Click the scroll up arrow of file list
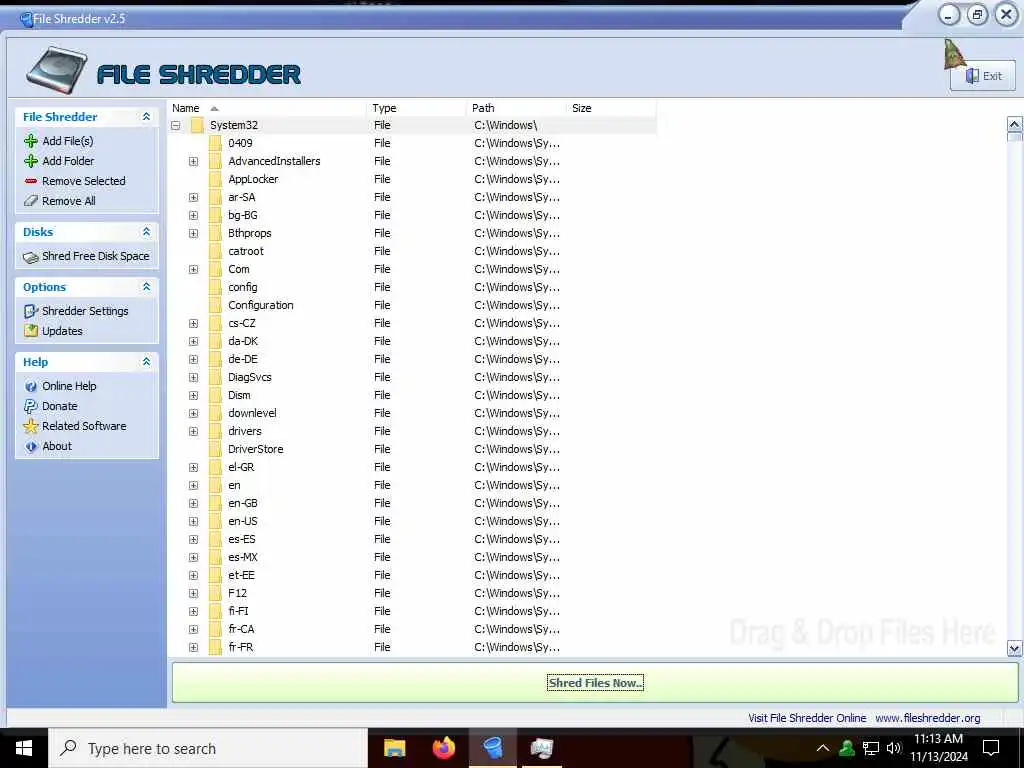Viewport: 1024px width, 768px height. (1014, 124)
